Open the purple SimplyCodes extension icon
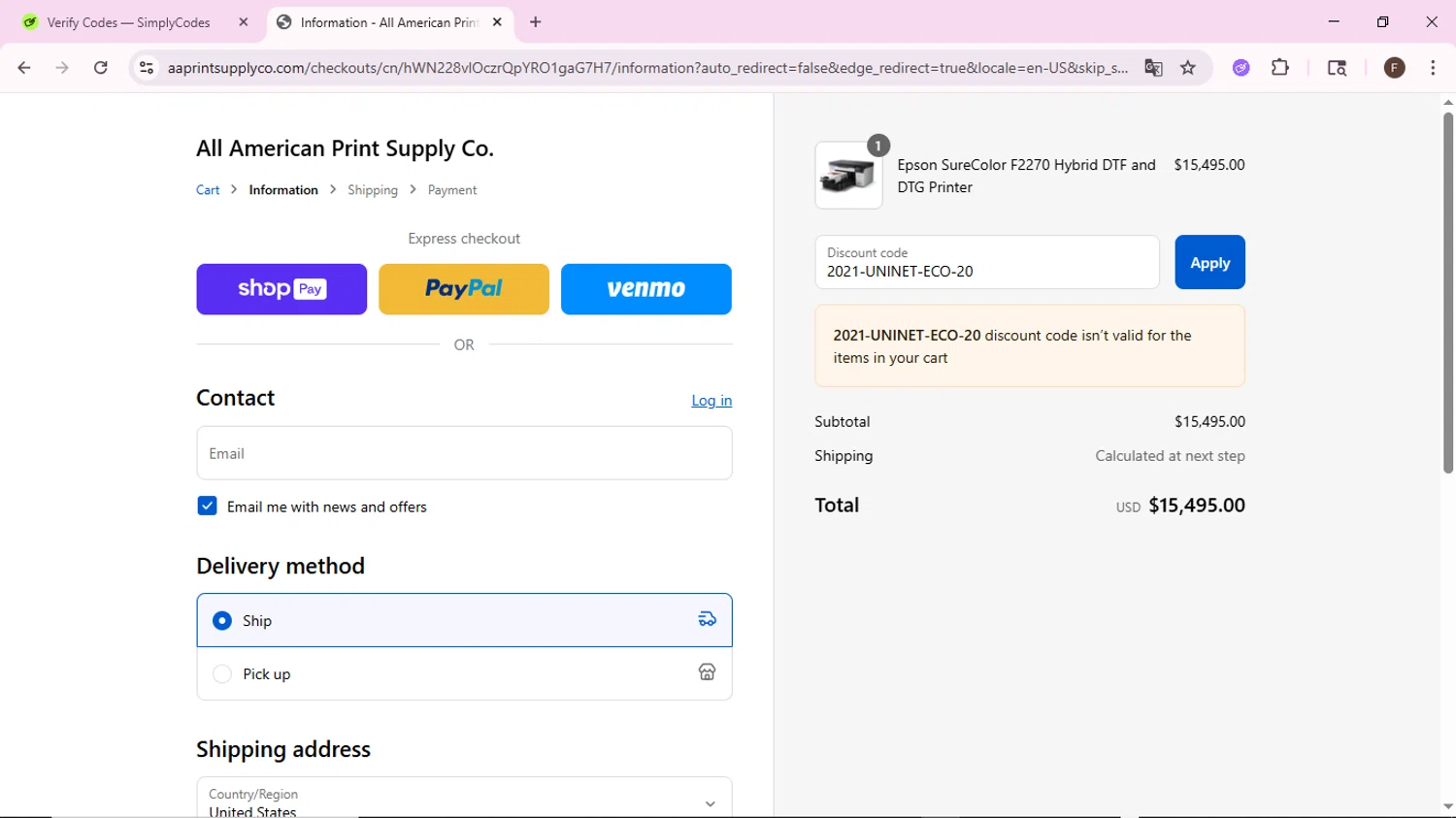This screenshot has width=1456, height=818. (x=1241, y=68)
